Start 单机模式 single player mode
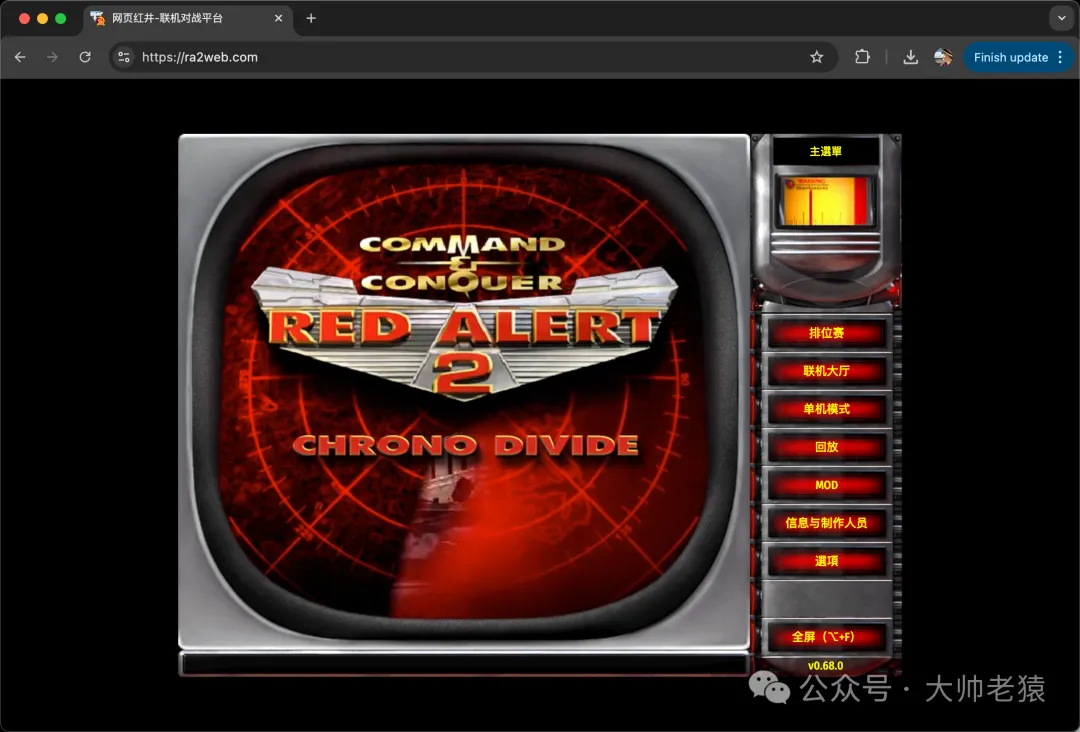 (x=826, y=409)
